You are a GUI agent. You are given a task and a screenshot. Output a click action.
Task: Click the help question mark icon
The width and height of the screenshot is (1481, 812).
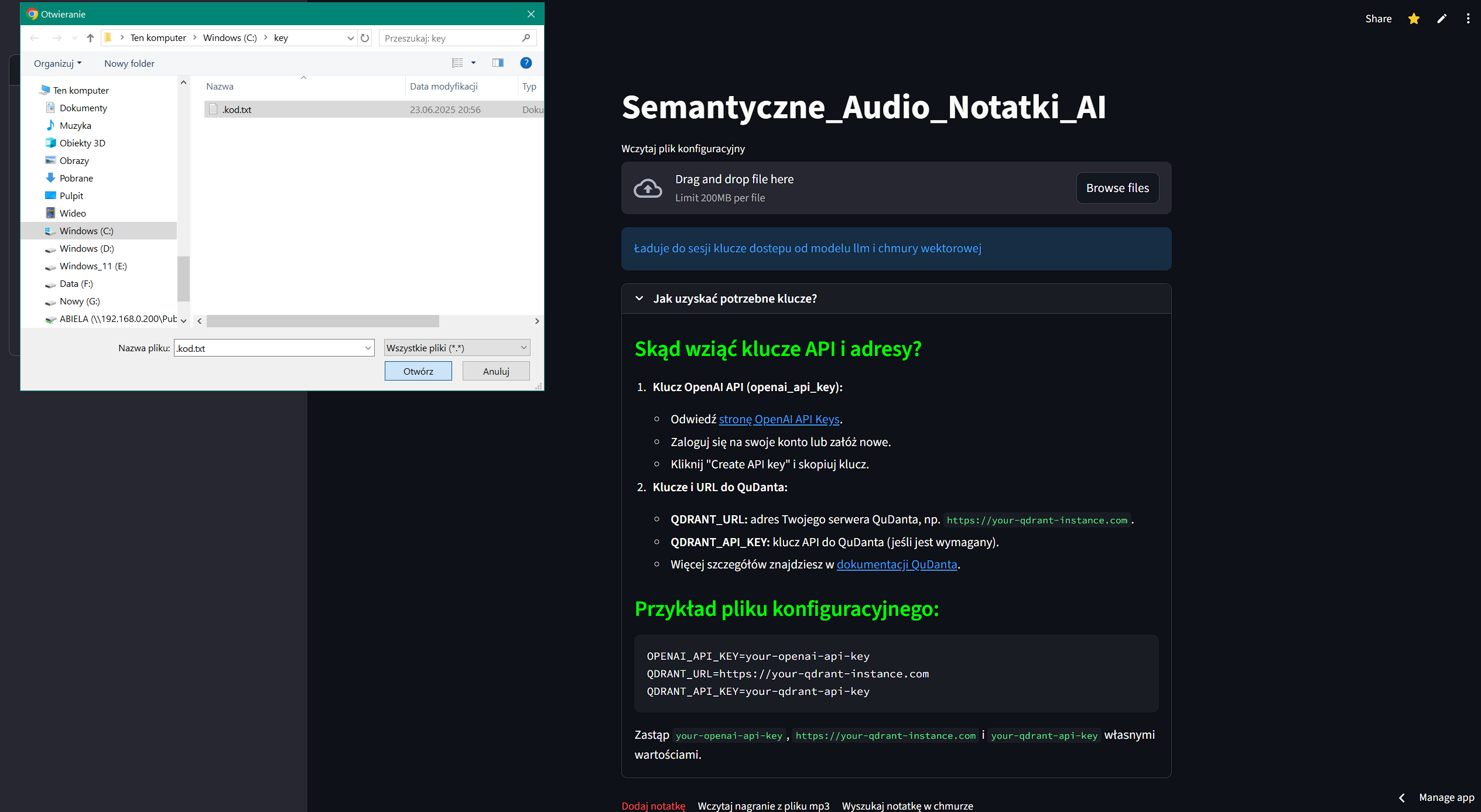[525, 63]
